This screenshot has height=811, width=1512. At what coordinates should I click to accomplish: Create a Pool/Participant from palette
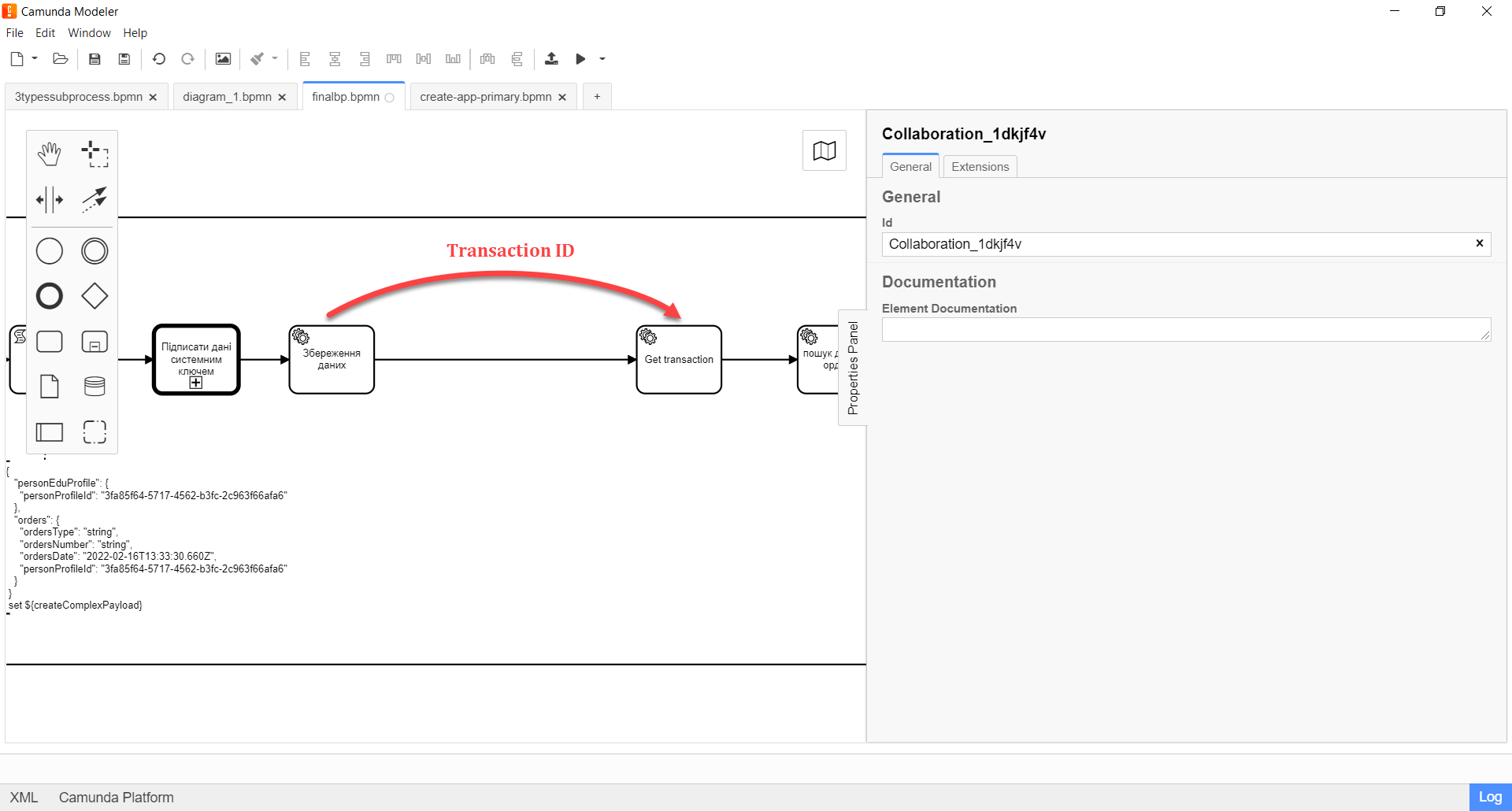pos(50,431)
